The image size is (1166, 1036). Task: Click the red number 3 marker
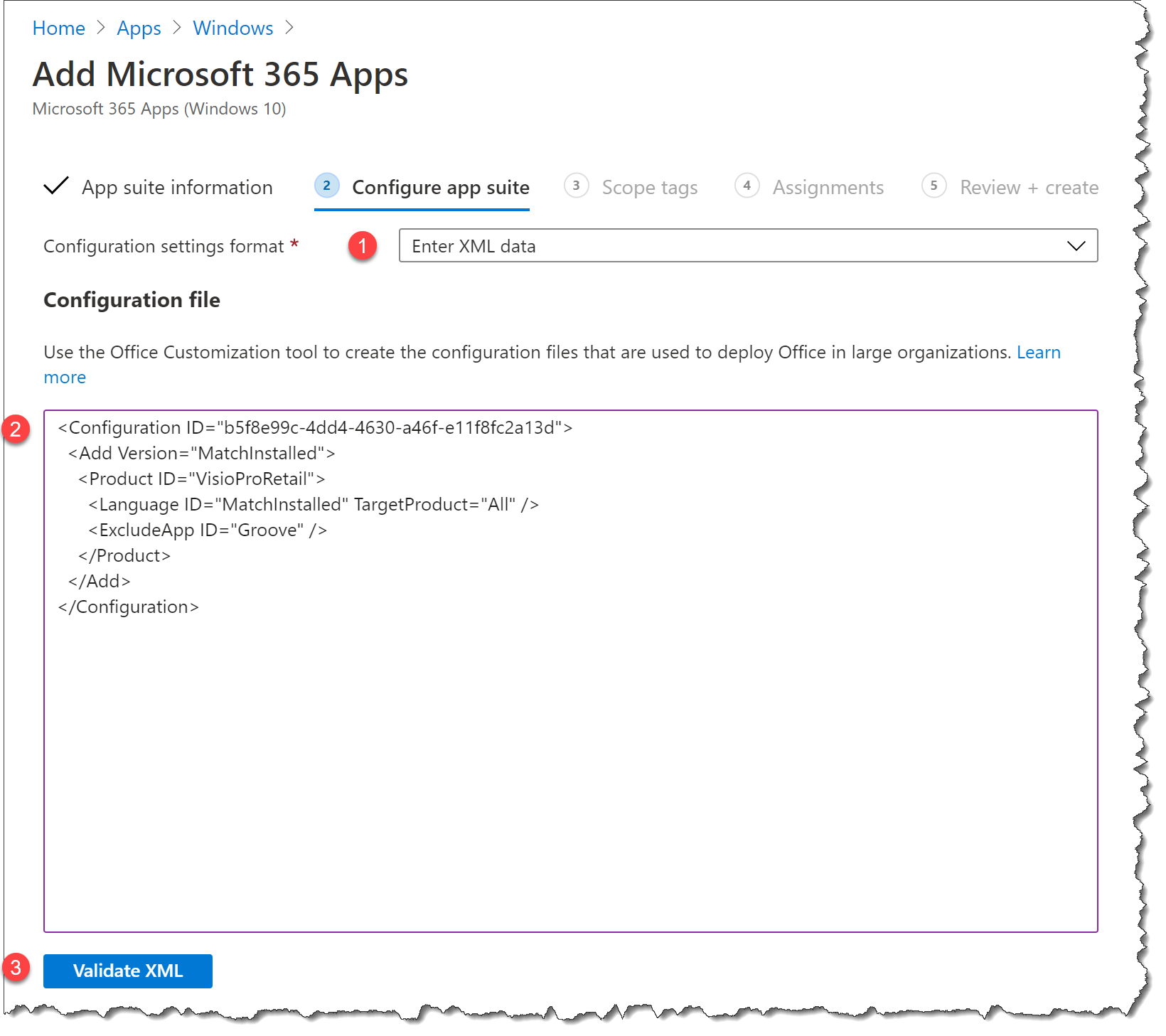[x=16, y=968]
